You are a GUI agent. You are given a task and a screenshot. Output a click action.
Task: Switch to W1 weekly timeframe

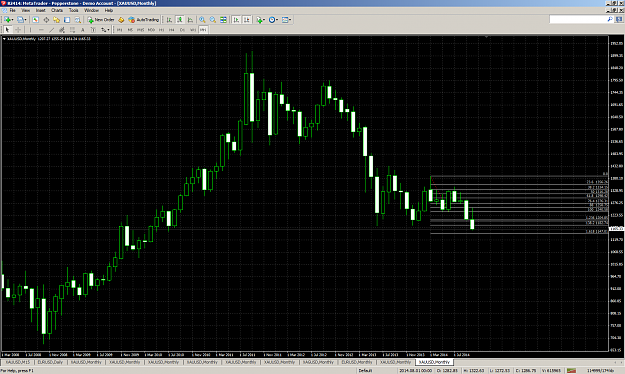[193, 30]
